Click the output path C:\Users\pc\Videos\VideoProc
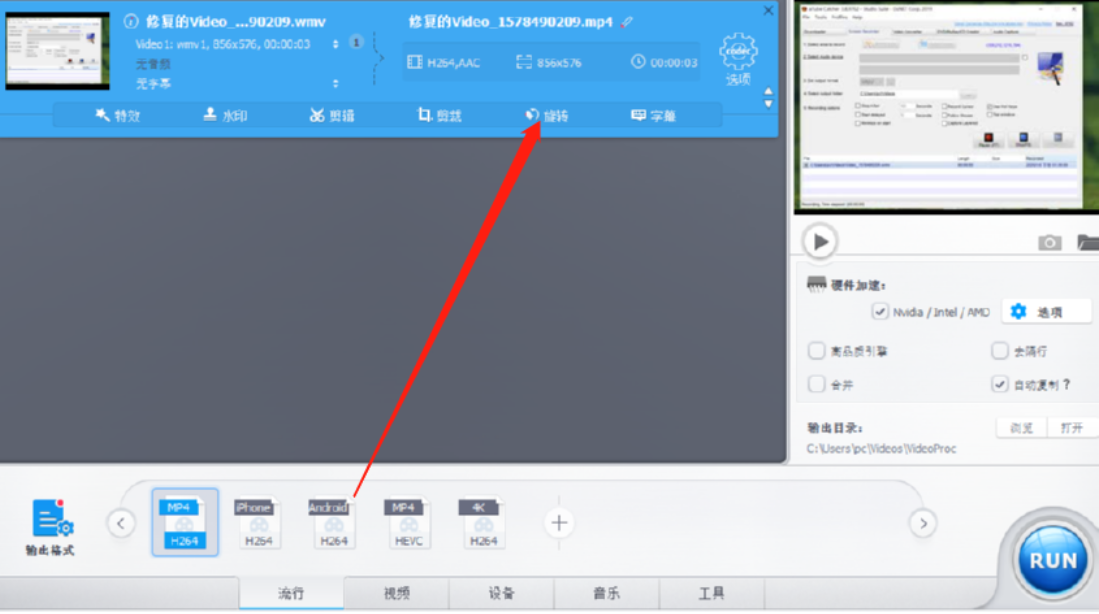The height and width of the screenshot is (614, 1099). click(881, 449)
